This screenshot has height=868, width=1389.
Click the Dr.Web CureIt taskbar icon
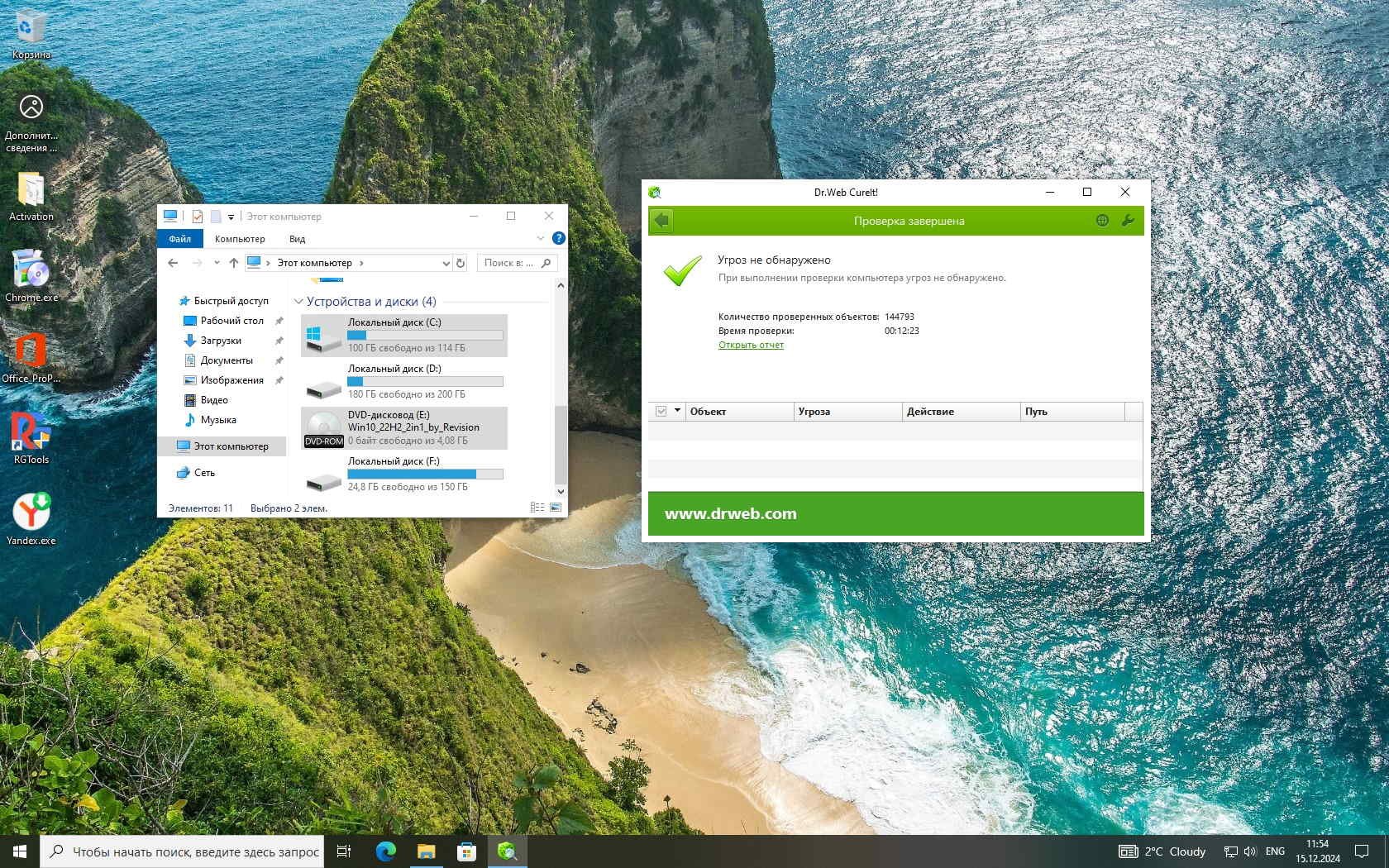click(507, 851)
